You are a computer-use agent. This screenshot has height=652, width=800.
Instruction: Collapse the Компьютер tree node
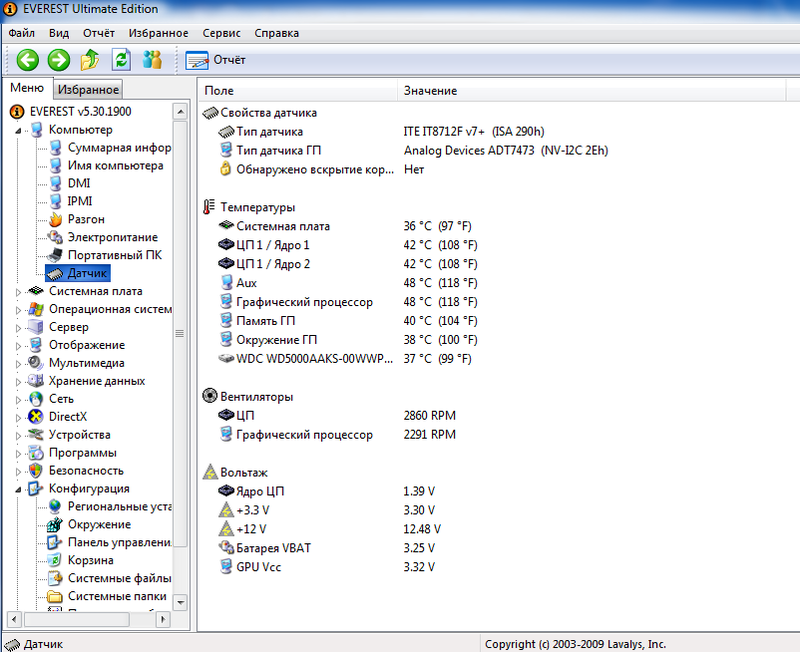(18, 131)
